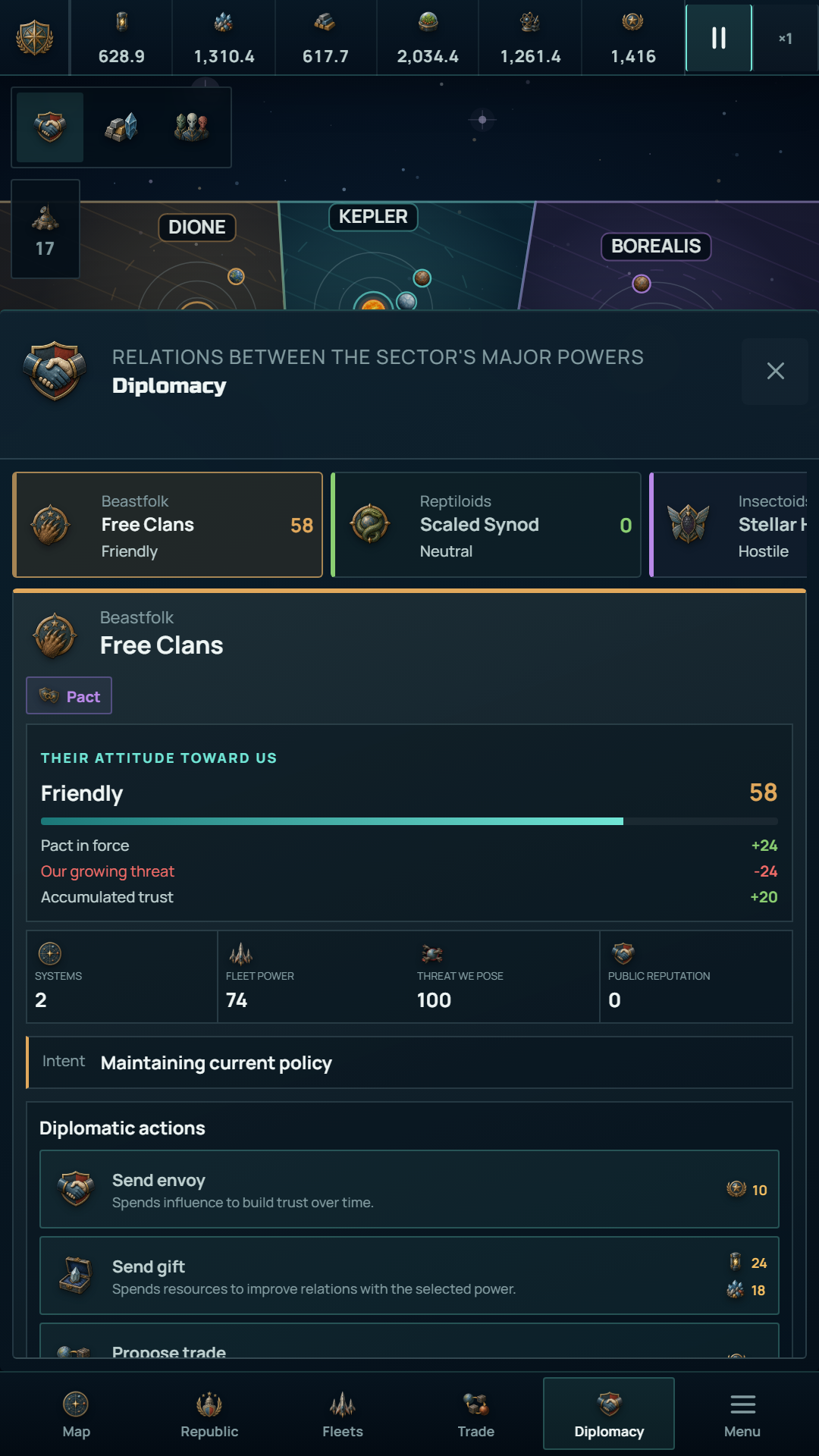Select the alien species overlay icon
The height and width of the screenshot is (1456, 819).
pyautogui.click(x=191, y=127)
